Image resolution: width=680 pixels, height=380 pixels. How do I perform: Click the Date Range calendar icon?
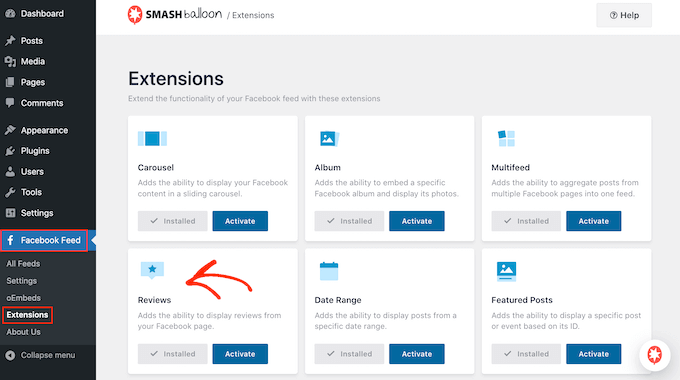329,271
